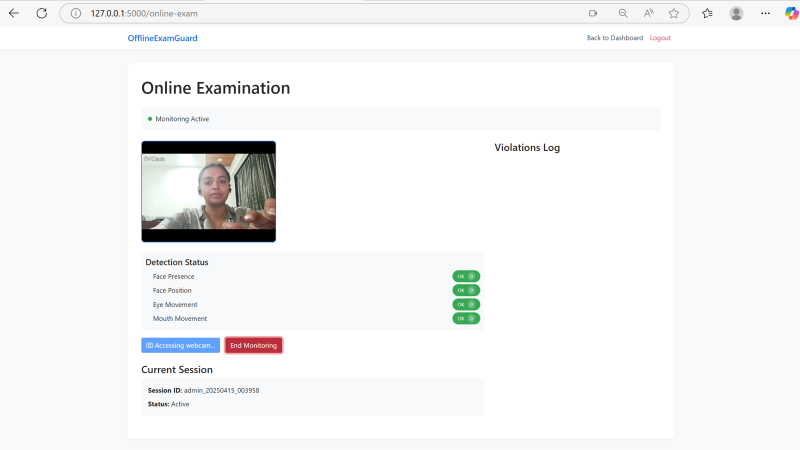The width and height of the screenshot is (800, 450).
Task: Click the site information icon in address bar
Action: point(76,13)
